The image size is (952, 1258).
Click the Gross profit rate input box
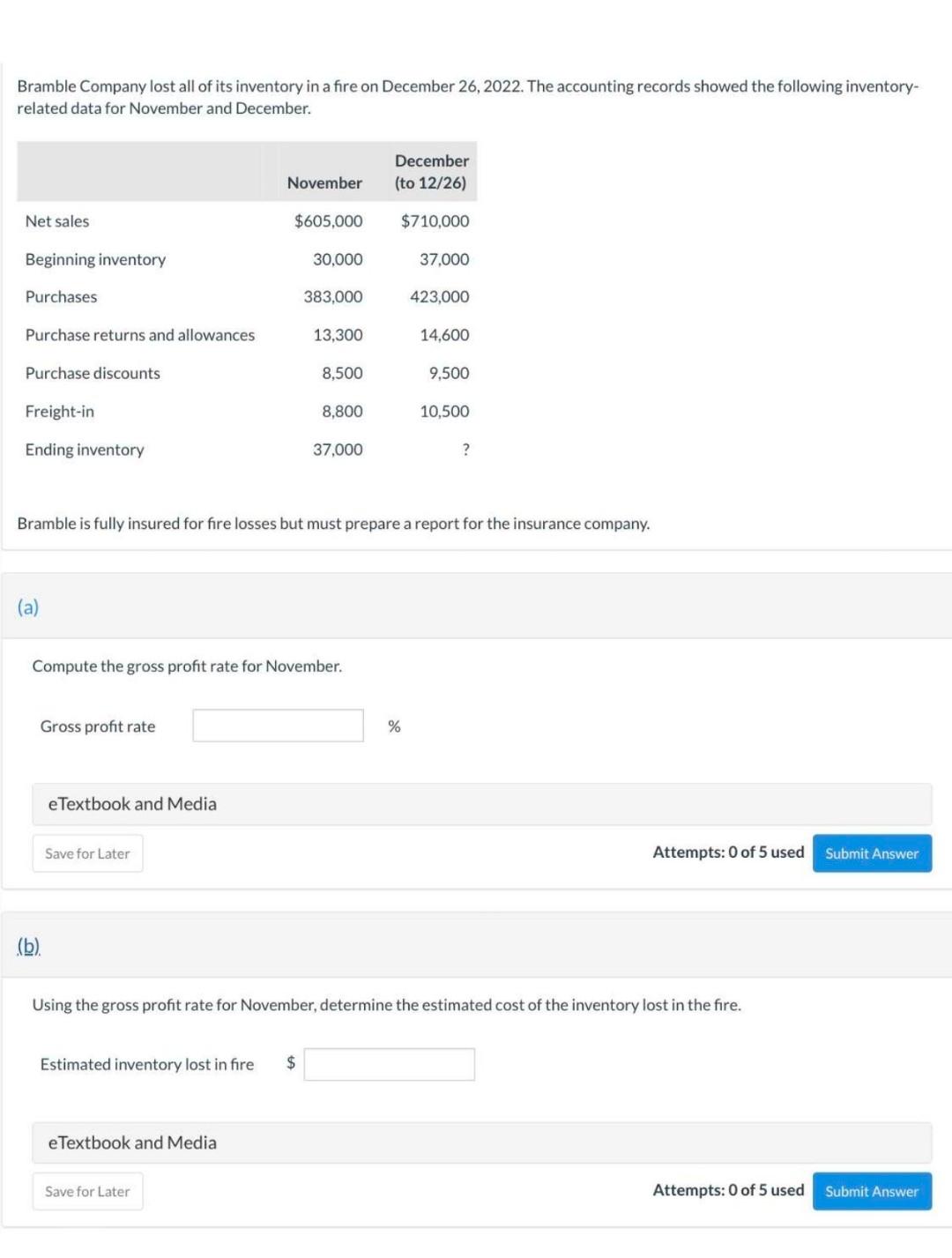coord(278,726)
